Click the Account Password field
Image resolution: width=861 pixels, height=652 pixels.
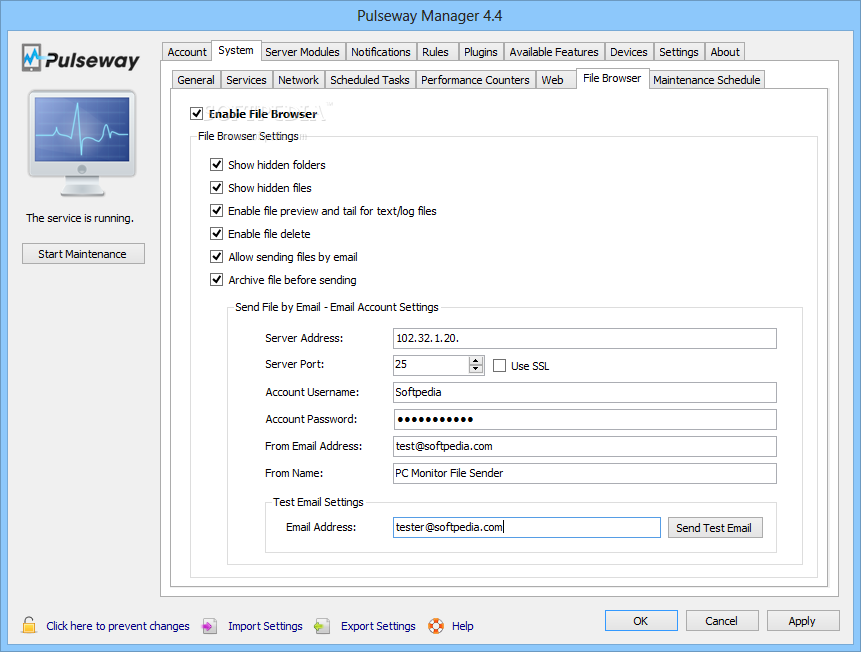point(584,419)
